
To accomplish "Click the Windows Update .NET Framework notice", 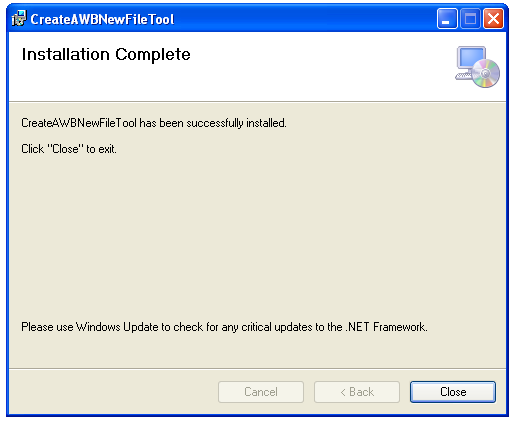I will 224,327.
